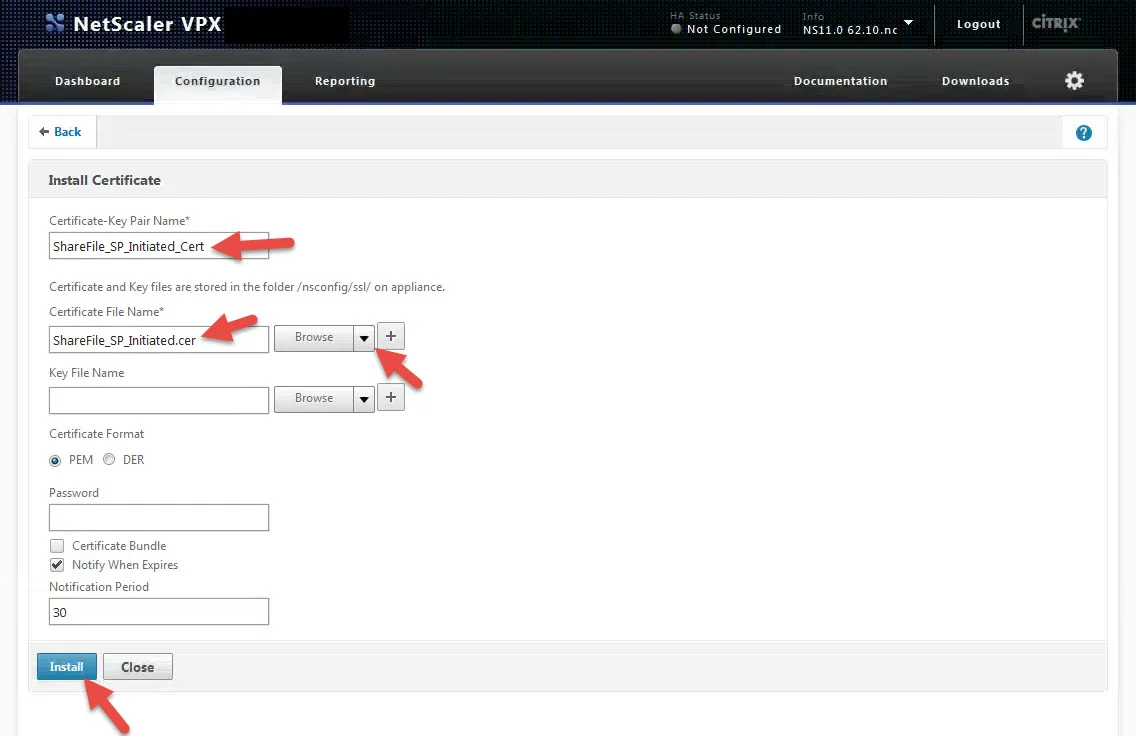Click Browse for Key File Name
Screen dimensions: 1136x736
314,398
